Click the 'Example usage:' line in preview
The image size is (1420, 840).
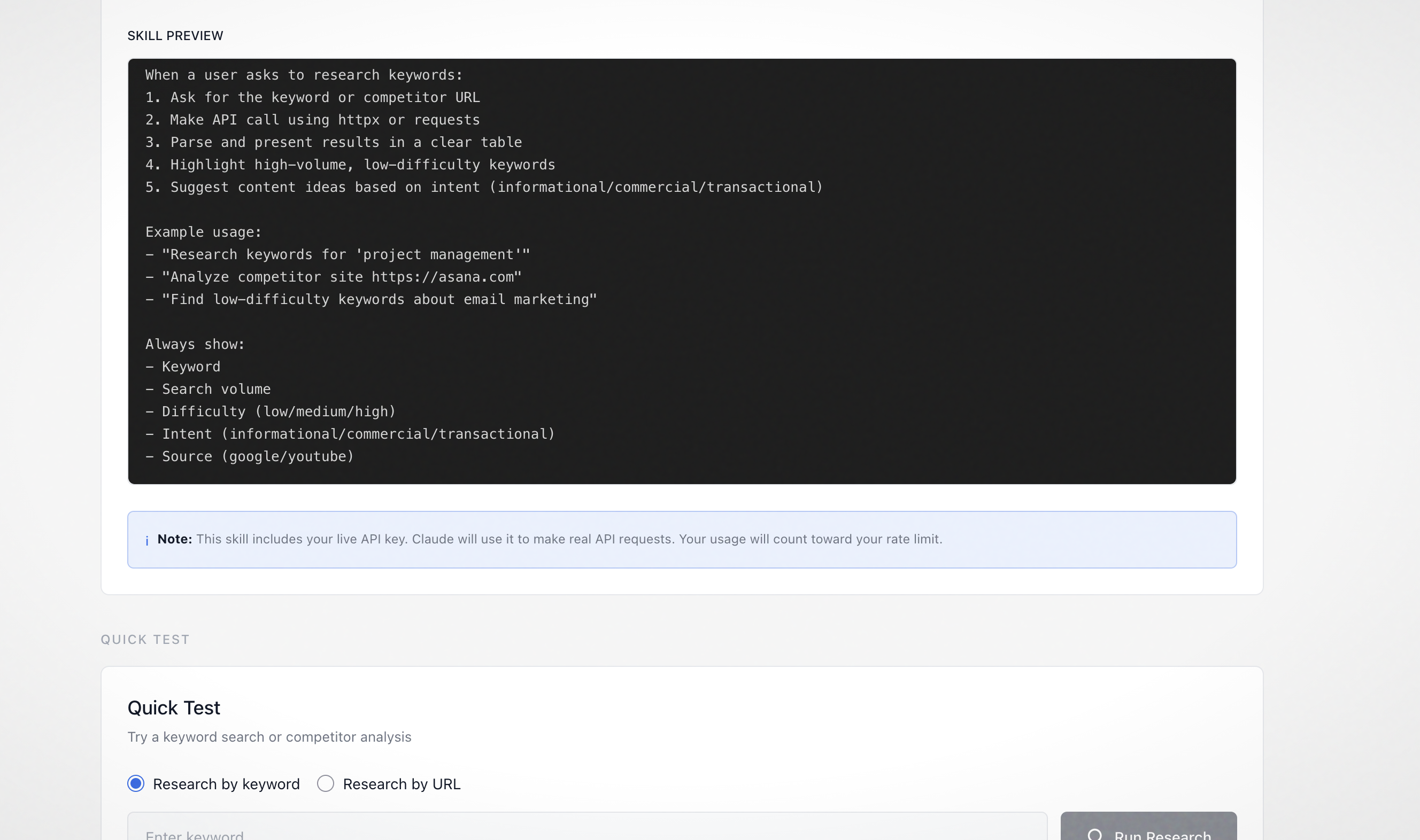[x=203, y=232]
